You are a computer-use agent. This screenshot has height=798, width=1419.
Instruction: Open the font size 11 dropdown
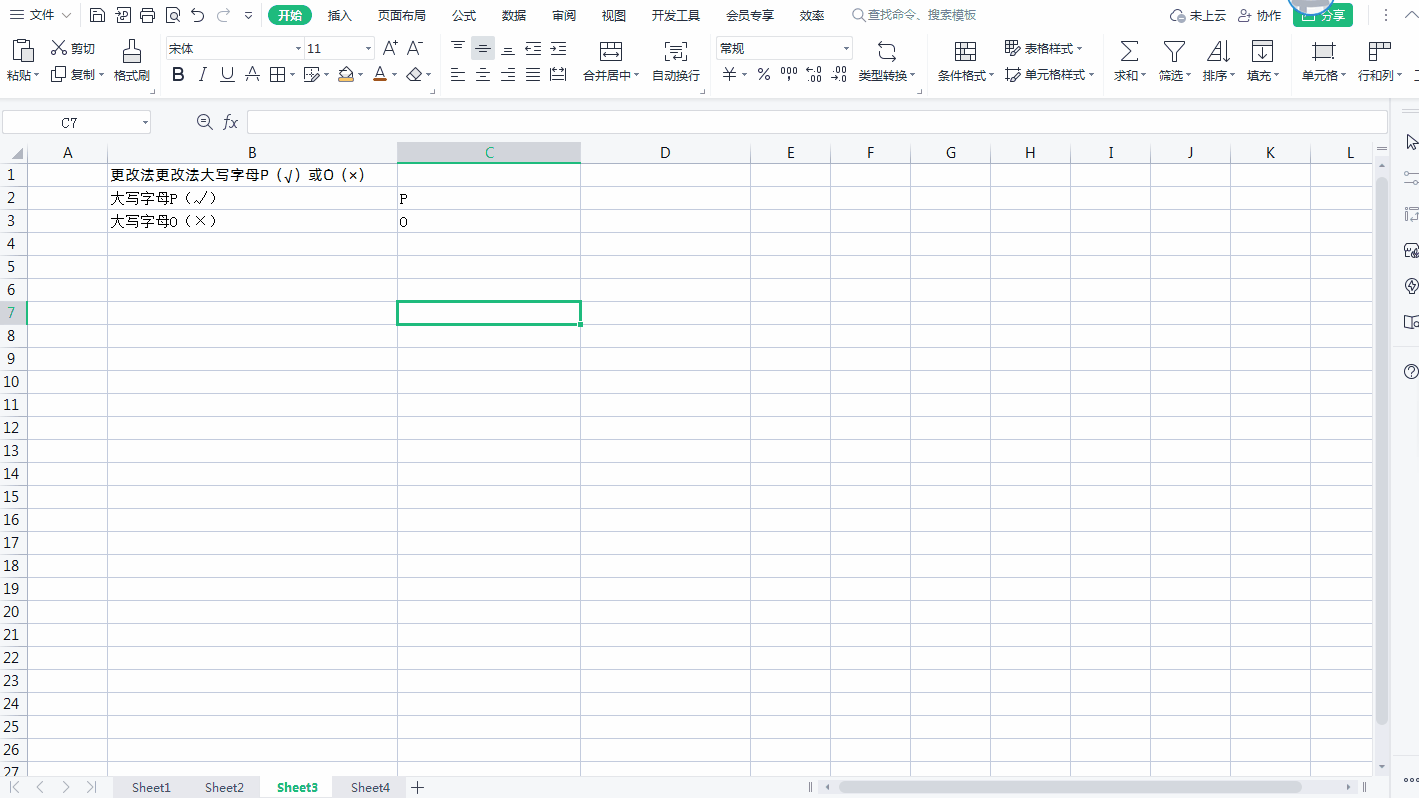tap(369, 48)
